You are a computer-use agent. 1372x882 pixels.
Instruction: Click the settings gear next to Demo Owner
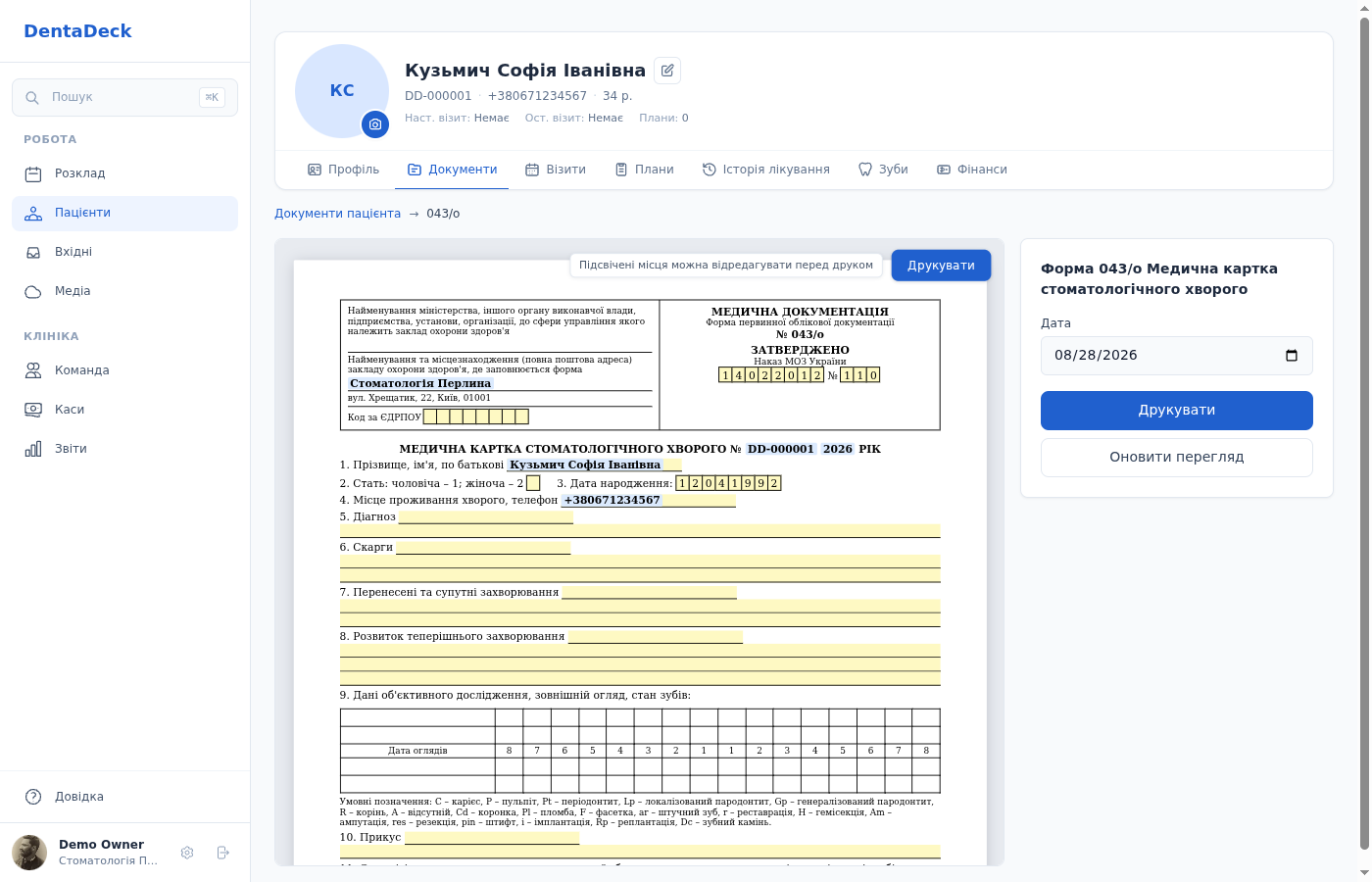pos(187,853)
